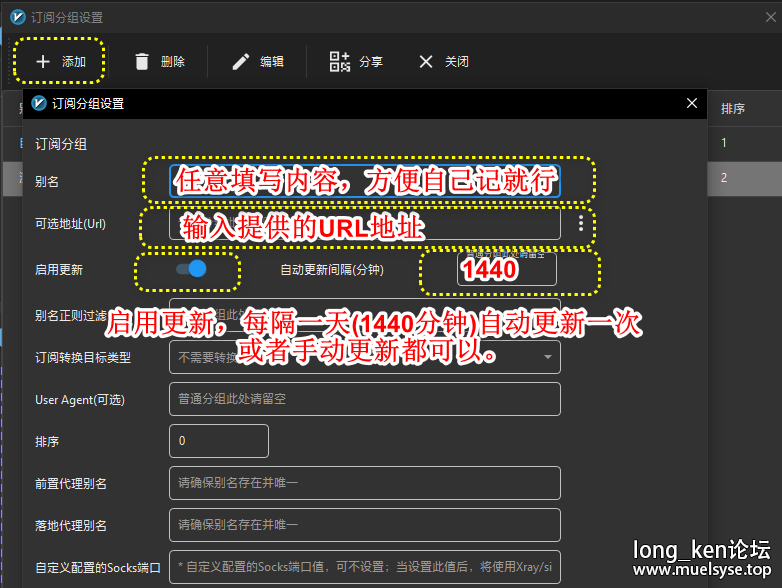Click the sort order number field

click(x=219, y=441)
